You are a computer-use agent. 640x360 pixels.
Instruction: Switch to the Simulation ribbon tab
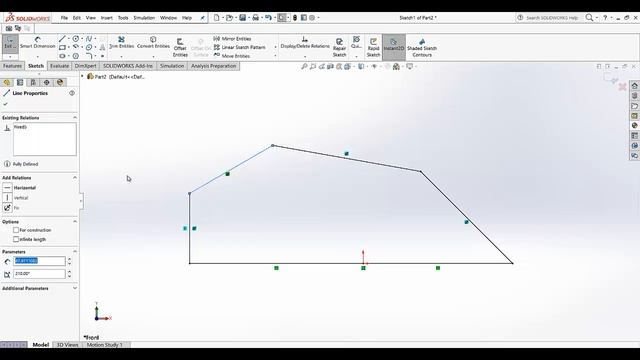(172, 66)
